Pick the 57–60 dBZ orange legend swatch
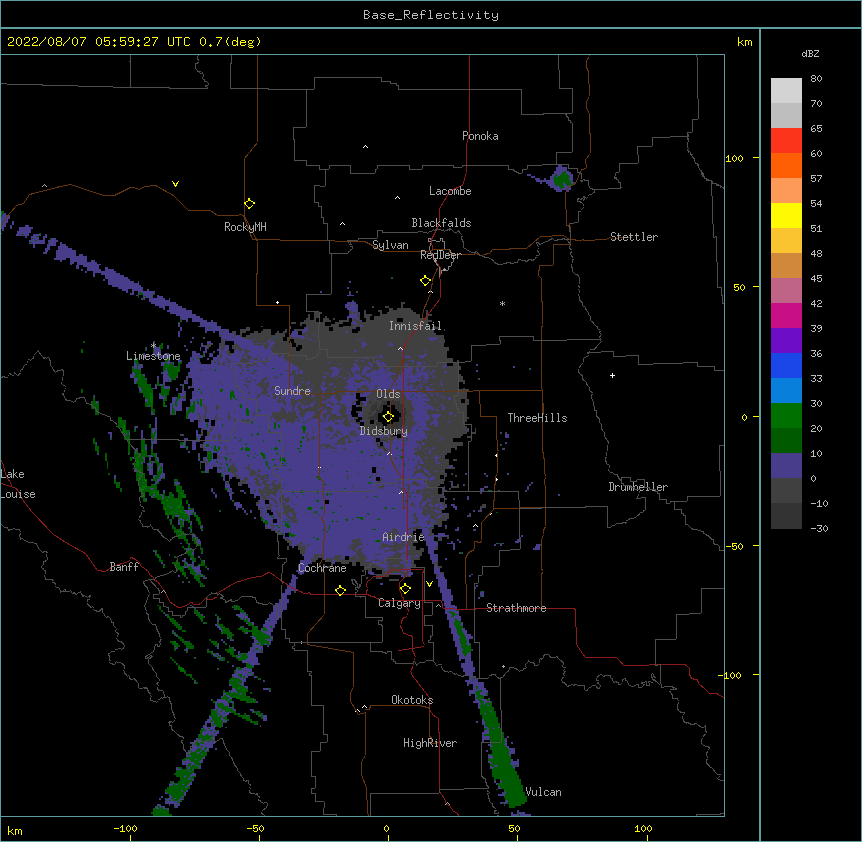862x842 pixels. tap(786, 165)
